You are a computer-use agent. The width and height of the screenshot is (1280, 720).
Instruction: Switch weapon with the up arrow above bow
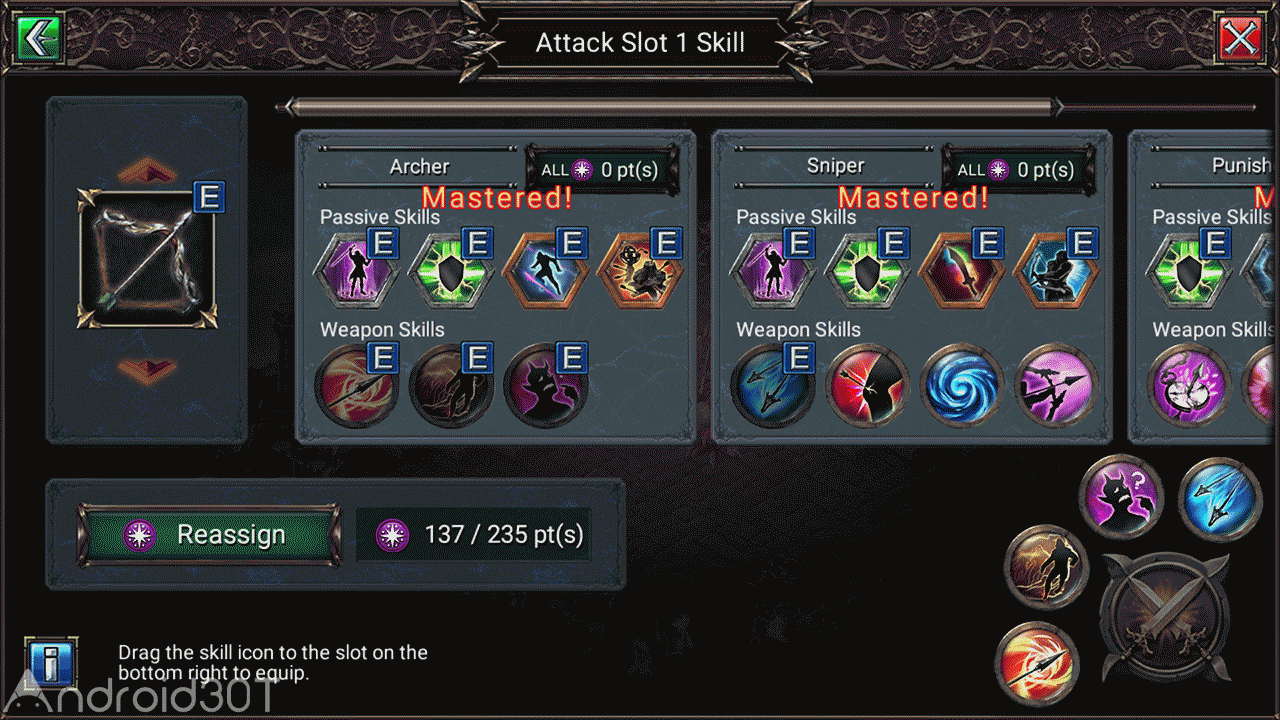pyautogui.click(x=147, y=170)
